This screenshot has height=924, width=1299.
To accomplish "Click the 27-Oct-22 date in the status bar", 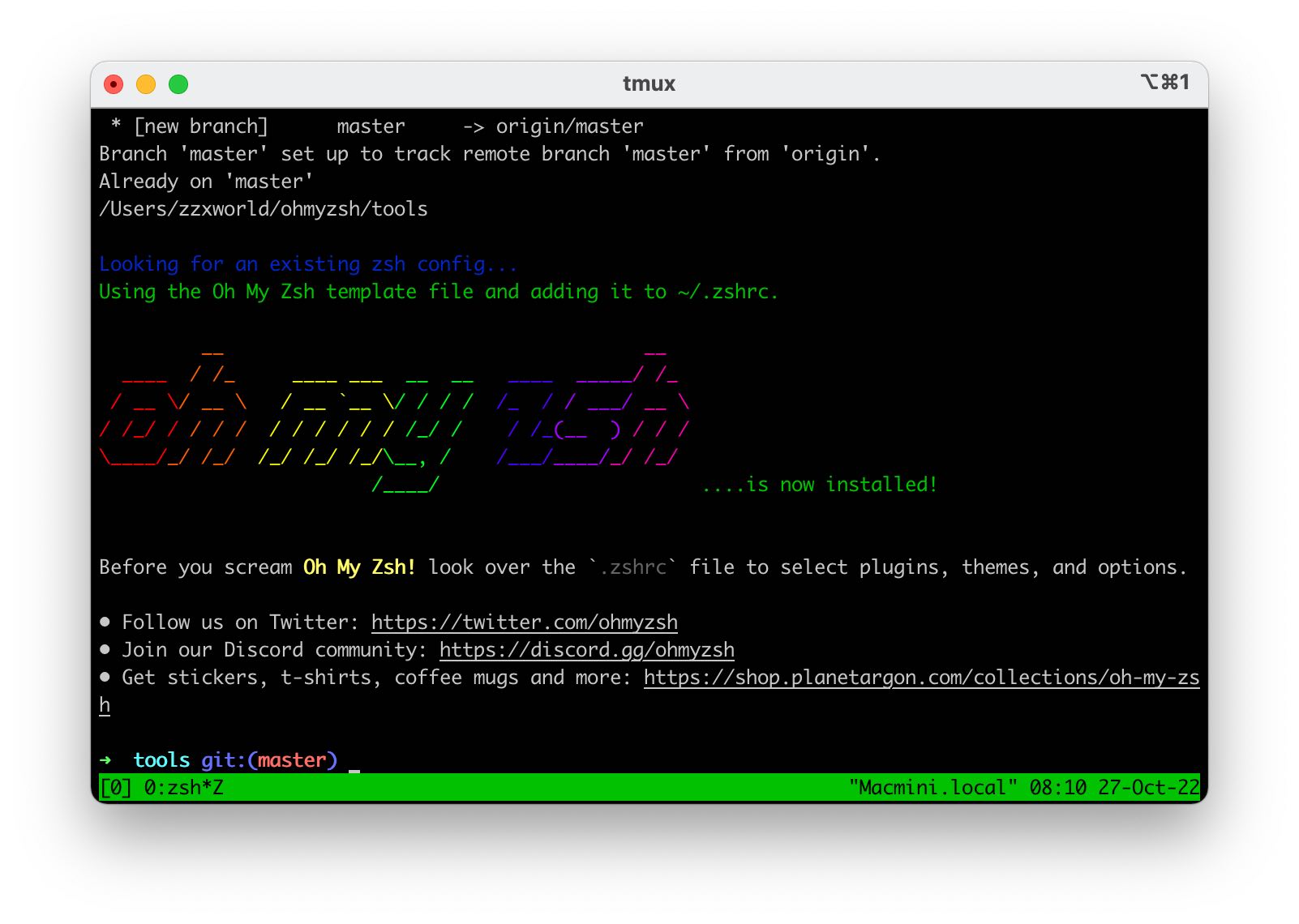I will click(1148, 787).
